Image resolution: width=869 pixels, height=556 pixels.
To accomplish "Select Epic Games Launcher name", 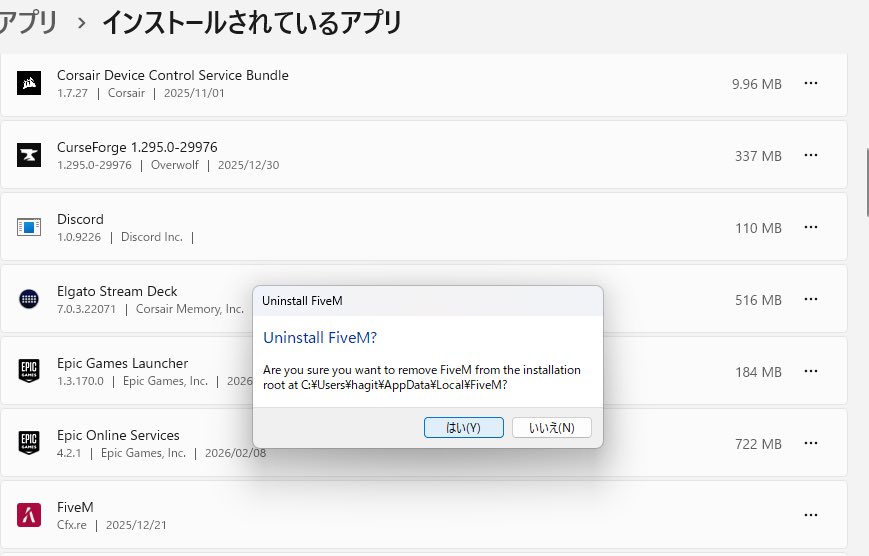I will click(x=122, y=364).
